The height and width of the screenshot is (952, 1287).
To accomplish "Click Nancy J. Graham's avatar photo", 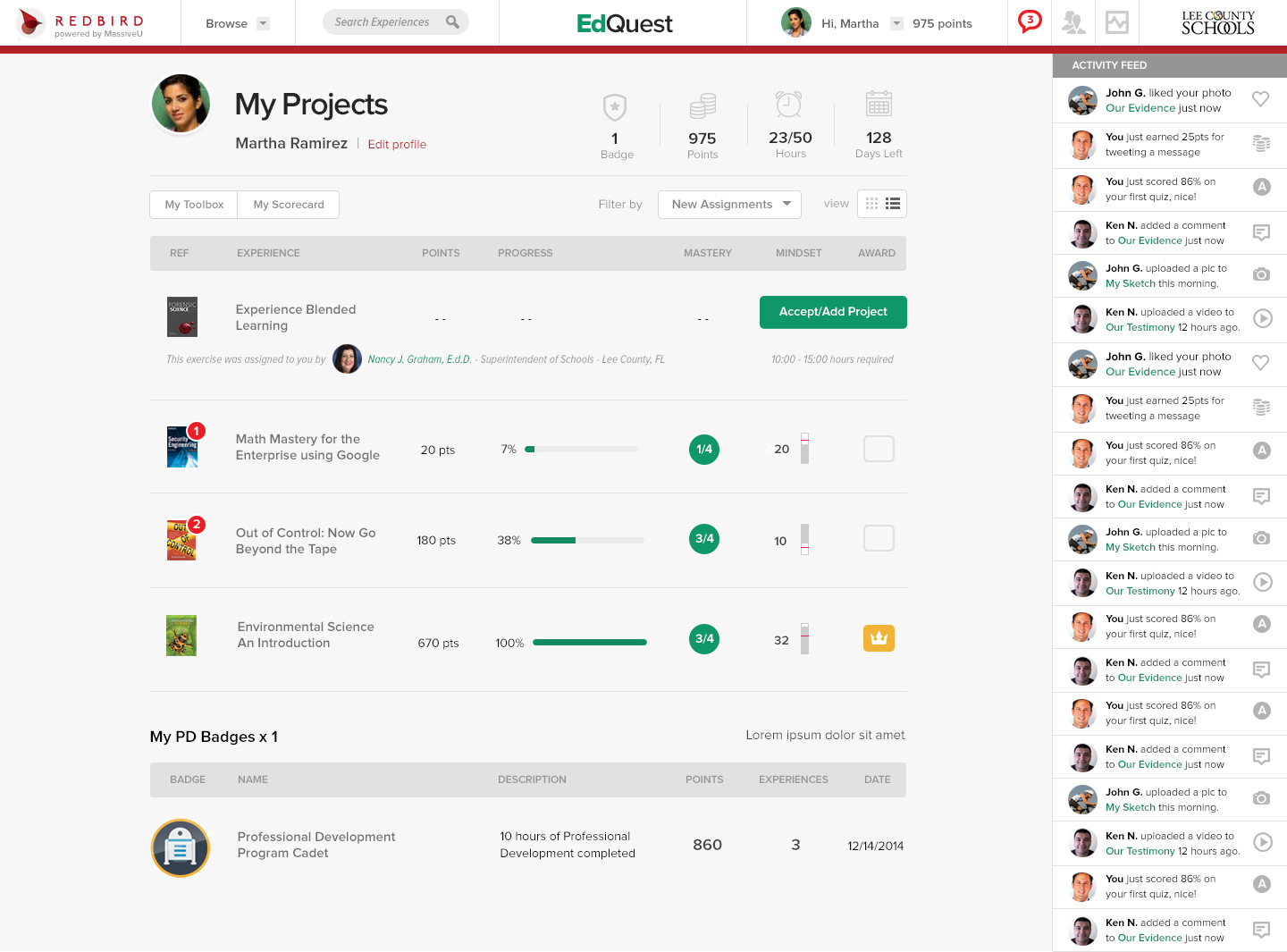I will [348, 358].
